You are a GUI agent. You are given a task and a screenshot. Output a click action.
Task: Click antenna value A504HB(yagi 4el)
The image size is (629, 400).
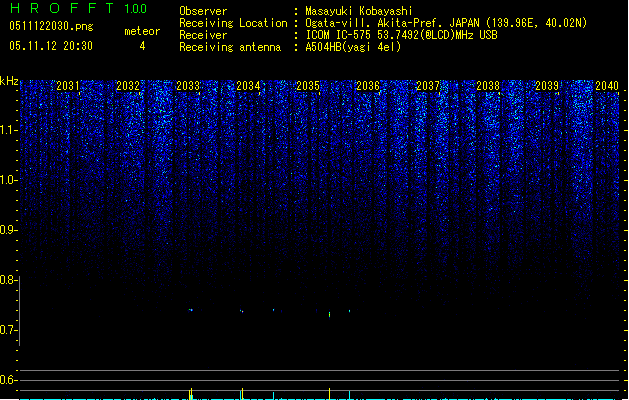tap(353, 47)
